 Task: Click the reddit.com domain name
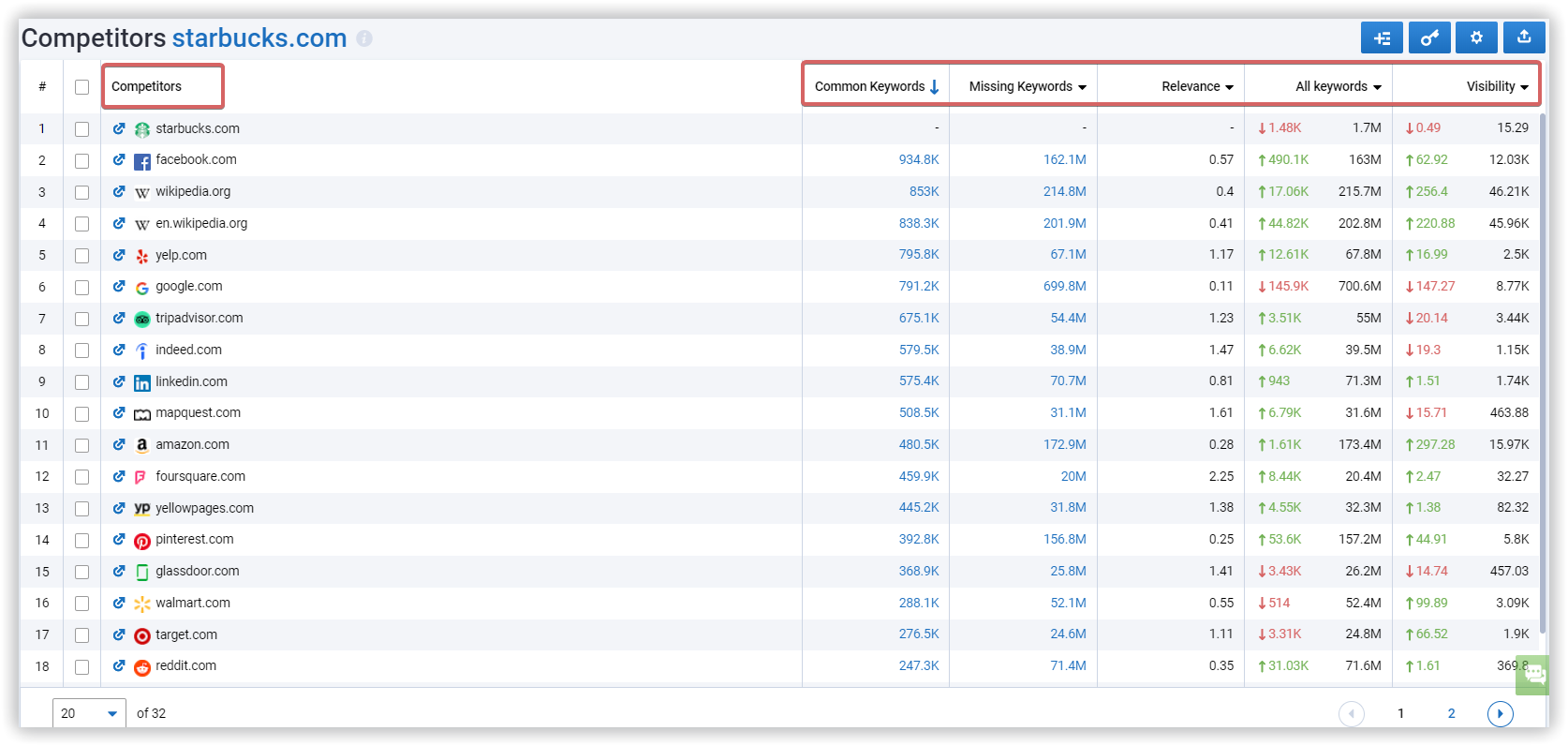[185, 666]
